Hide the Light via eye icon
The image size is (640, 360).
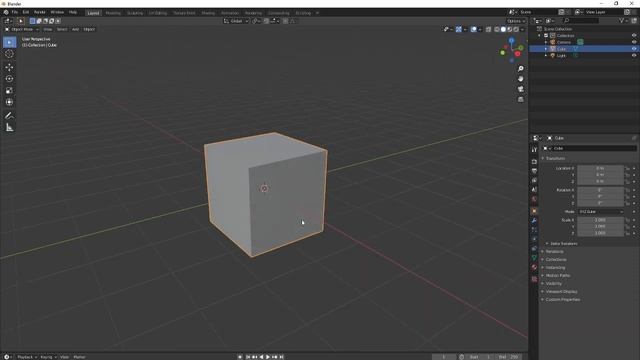click(634, 55)
